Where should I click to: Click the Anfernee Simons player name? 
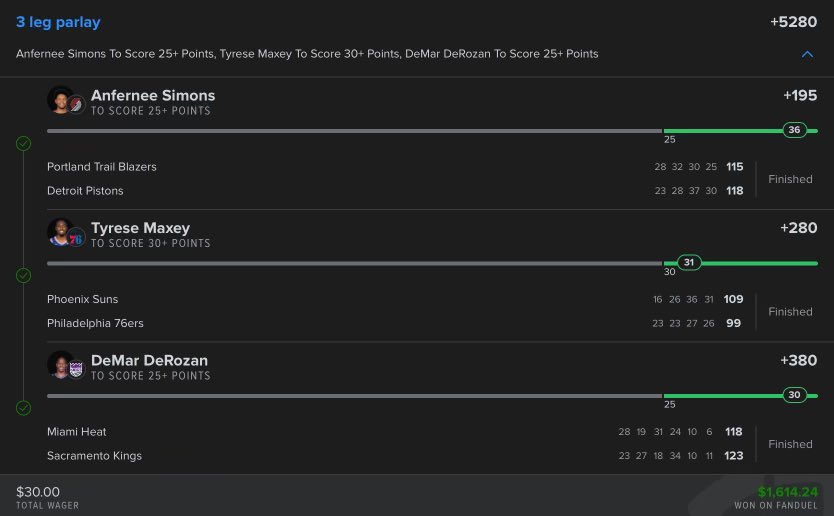(153, 96)
